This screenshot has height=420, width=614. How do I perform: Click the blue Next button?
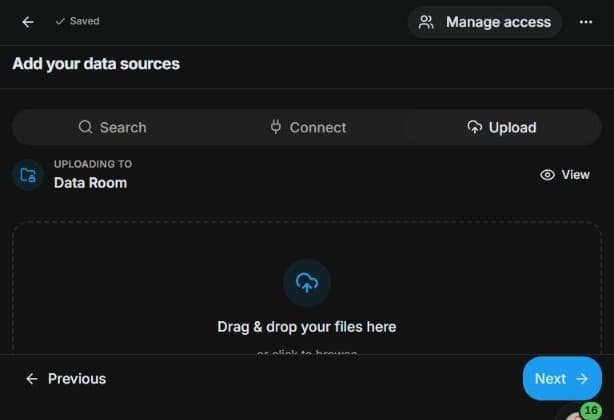pos(562,379)
